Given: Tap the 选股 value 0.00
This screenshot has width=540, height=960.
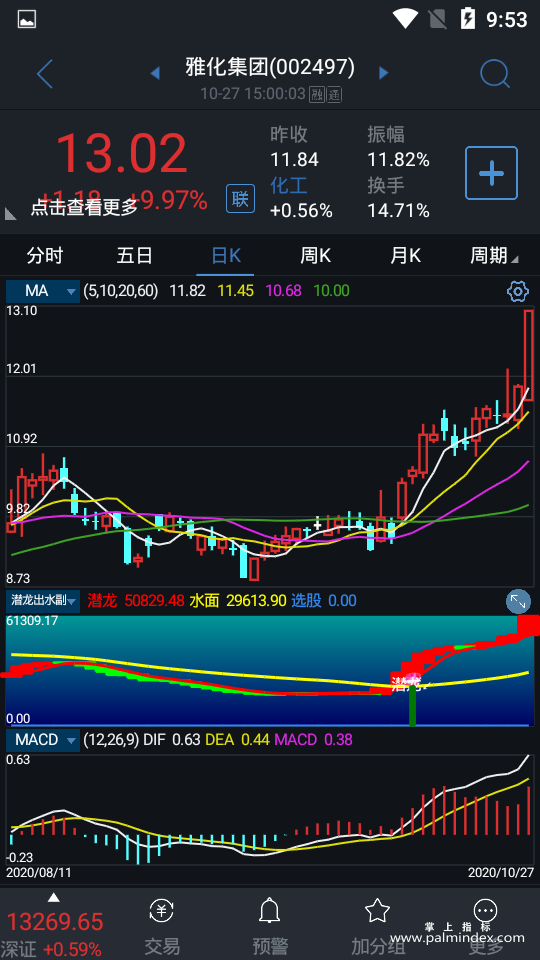Looking at the screenshot, I should (x=342, y=601).
